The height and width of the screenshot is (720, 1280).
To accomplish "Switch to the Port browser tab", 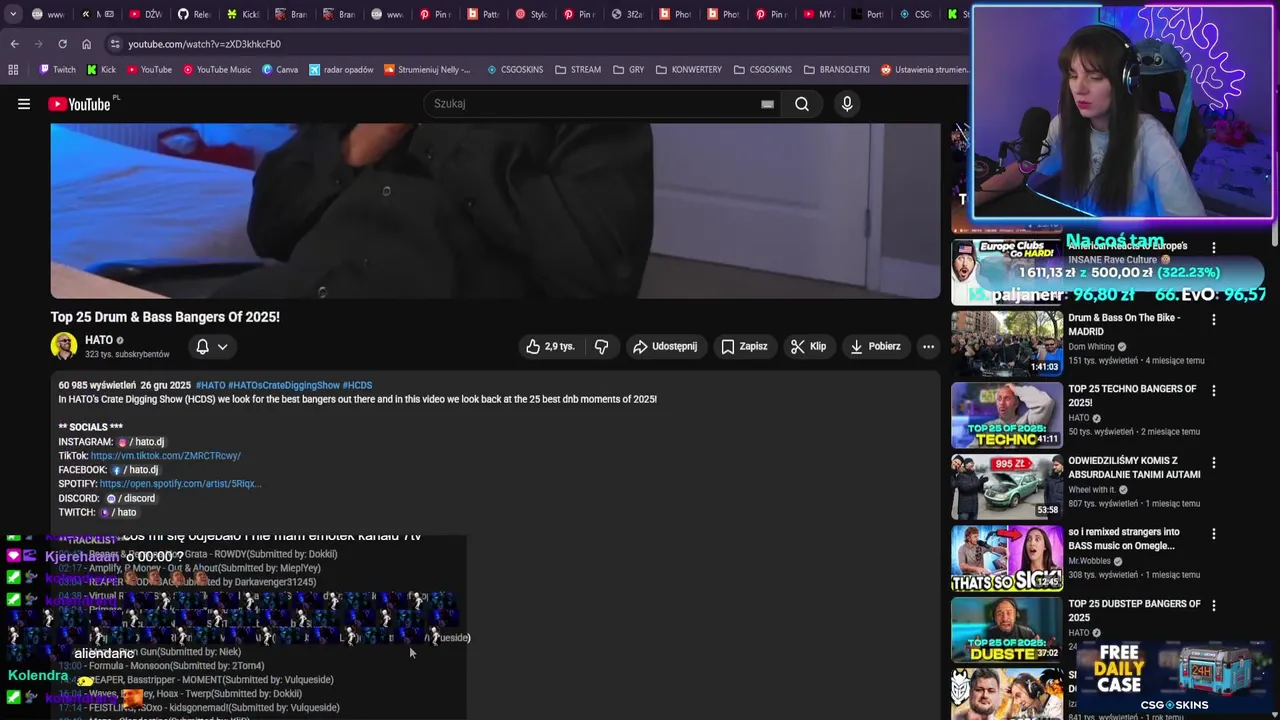I will pyautogui.click(x=866, y=14).
